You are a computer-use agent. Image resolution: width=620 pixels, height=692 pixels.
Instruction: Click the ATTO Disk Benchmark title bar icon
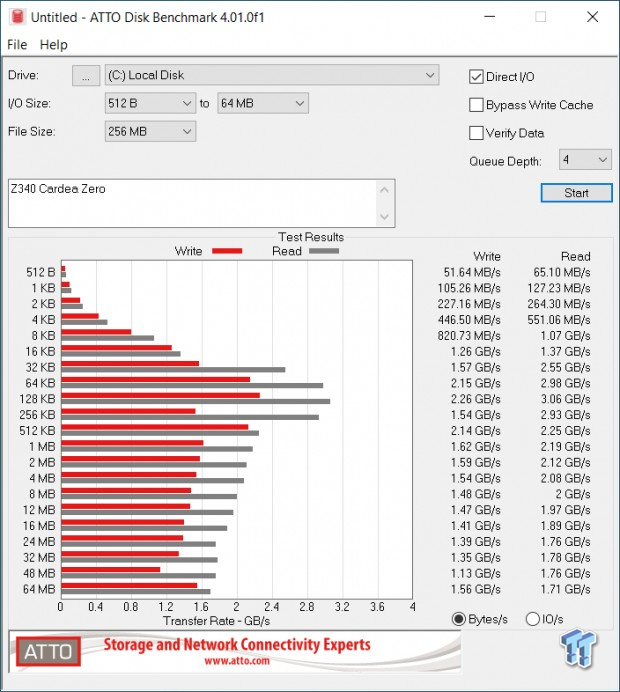tap(18, 17)
